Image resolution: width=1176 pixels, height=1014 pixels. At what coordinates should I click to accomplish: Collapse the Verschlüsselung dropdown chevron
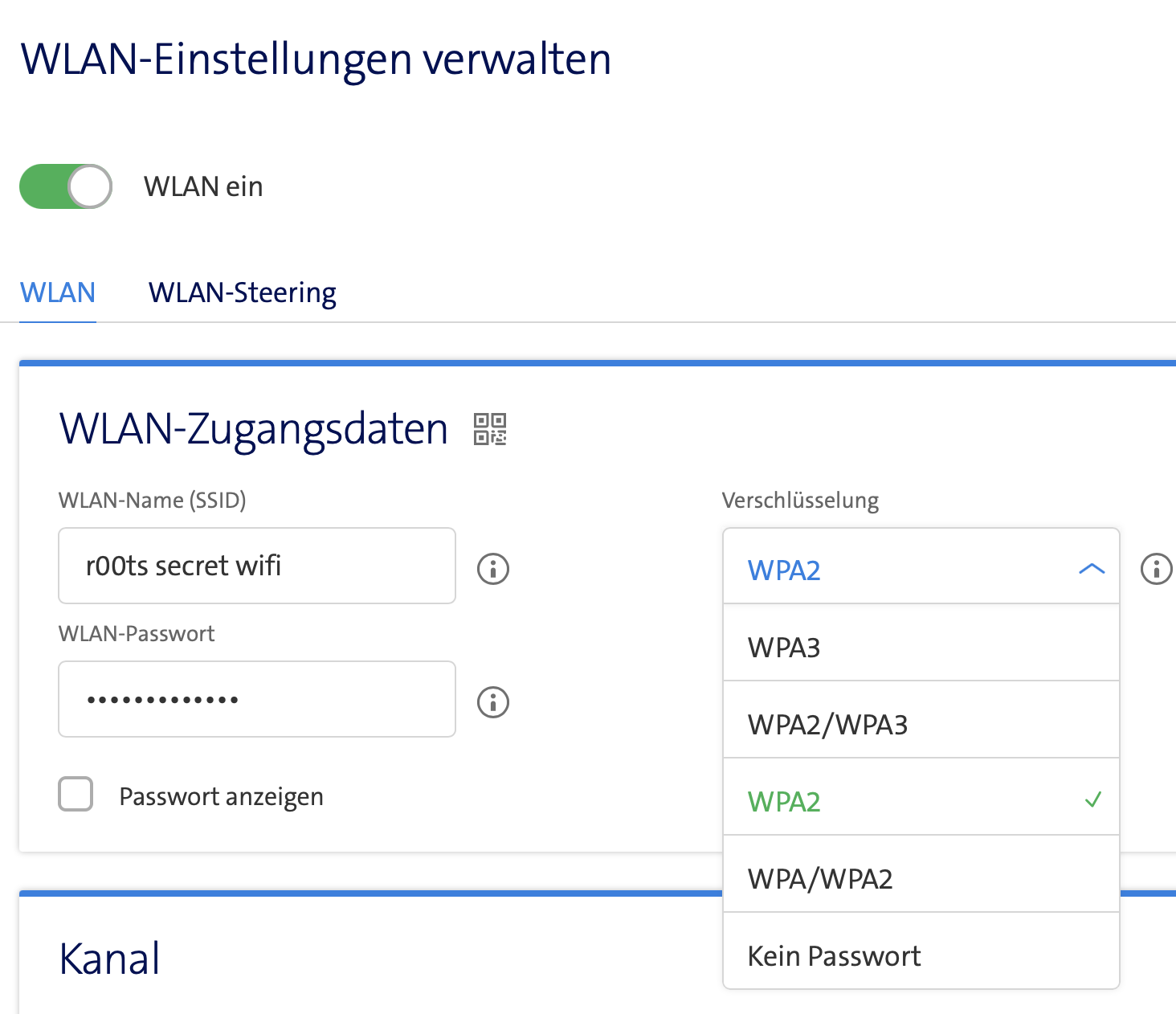coord(1092,569)
